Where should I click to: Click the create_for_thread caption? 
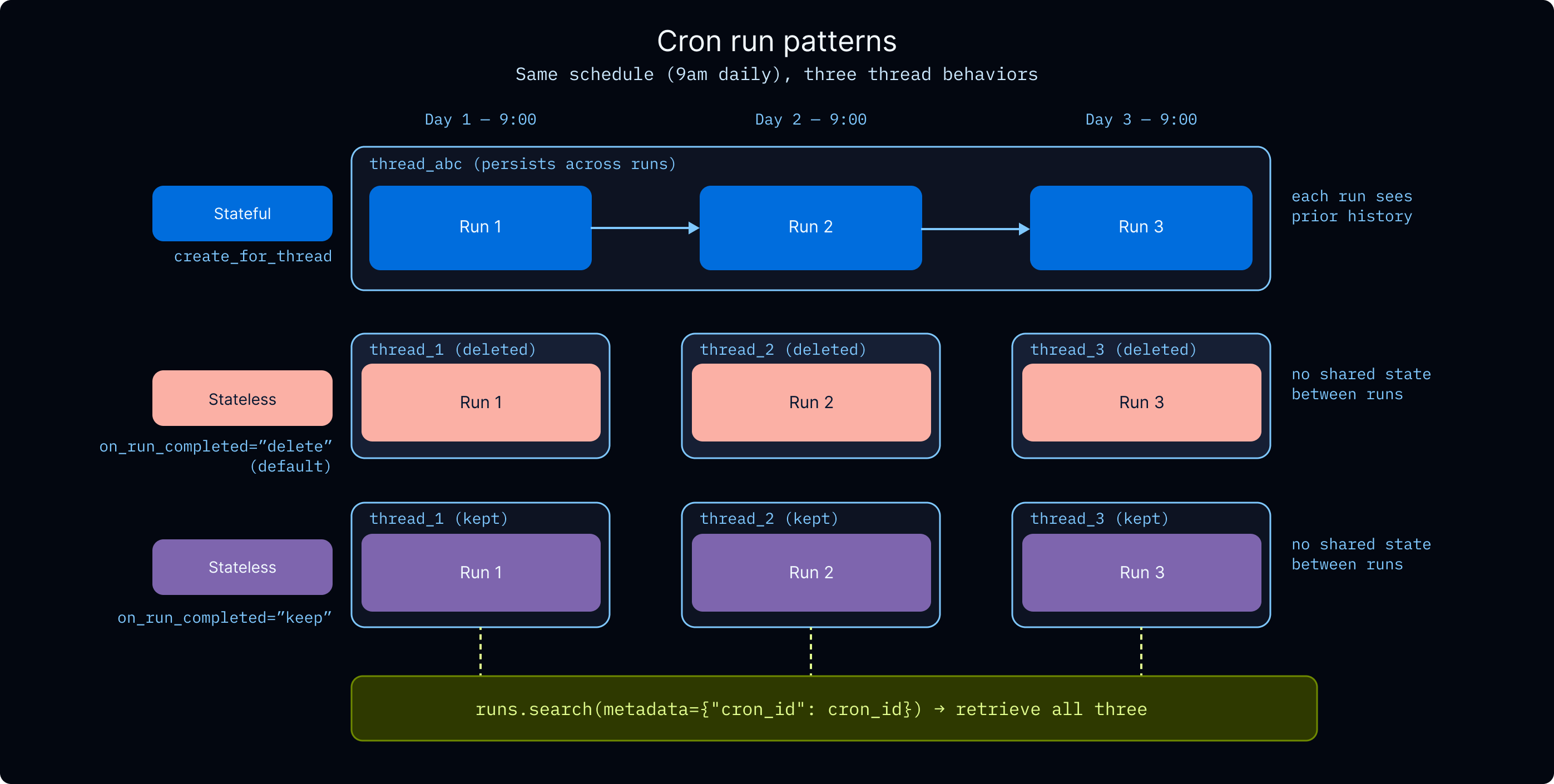tap(253, 256)
